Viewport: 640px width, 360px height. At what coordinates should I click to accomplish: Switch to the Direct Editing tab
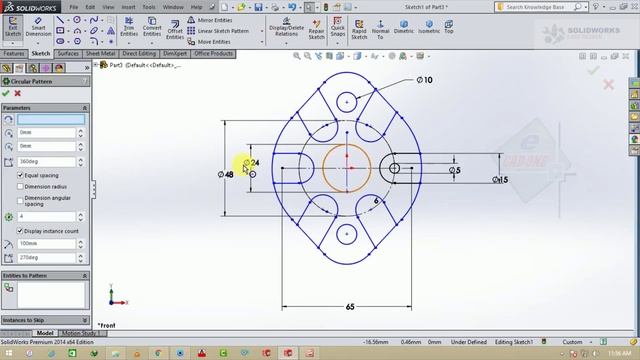[x=139, y=53]
